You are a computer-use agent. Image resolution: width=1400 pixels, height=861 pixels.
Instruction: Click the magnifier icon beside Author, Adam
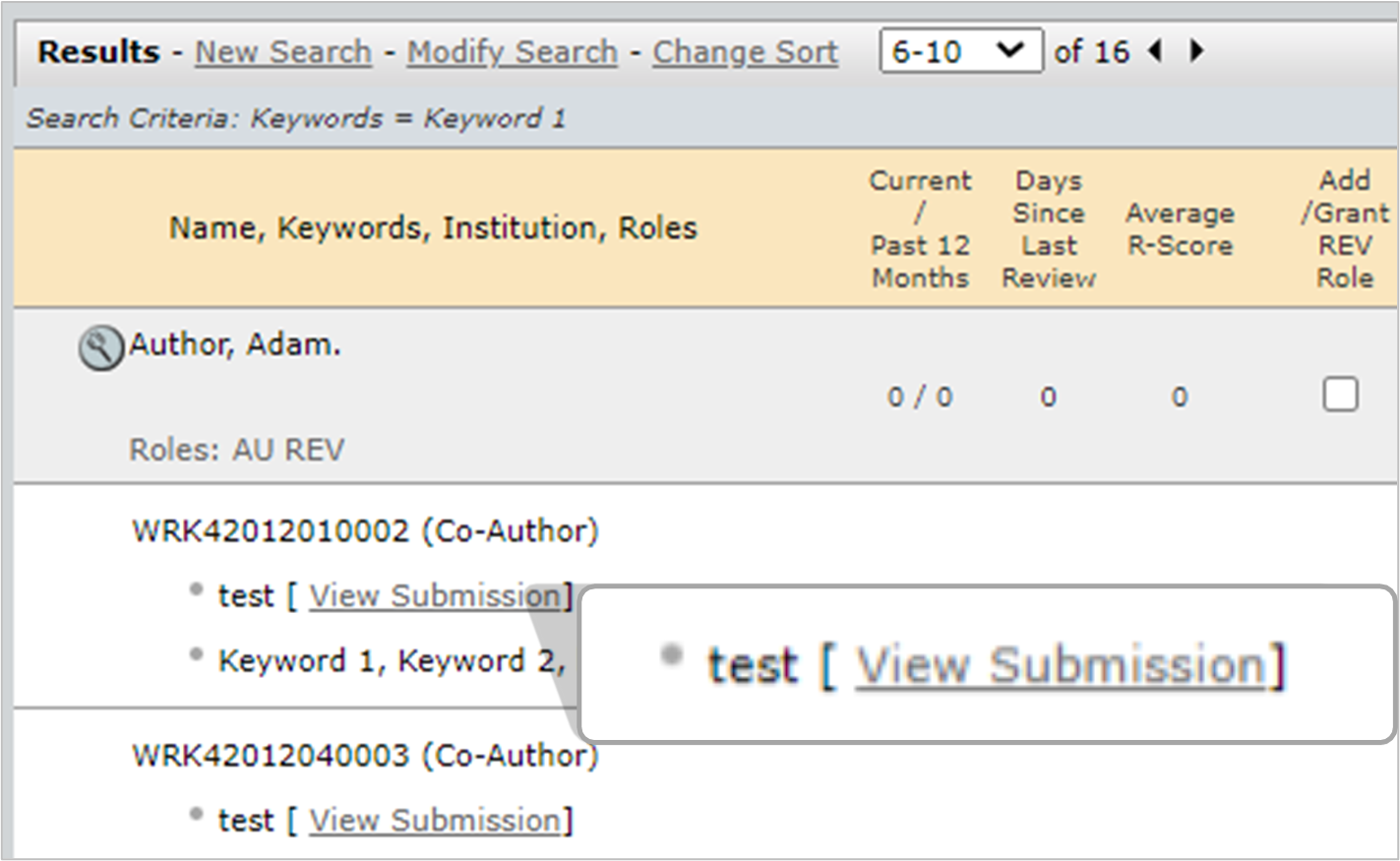click(100, 348)
